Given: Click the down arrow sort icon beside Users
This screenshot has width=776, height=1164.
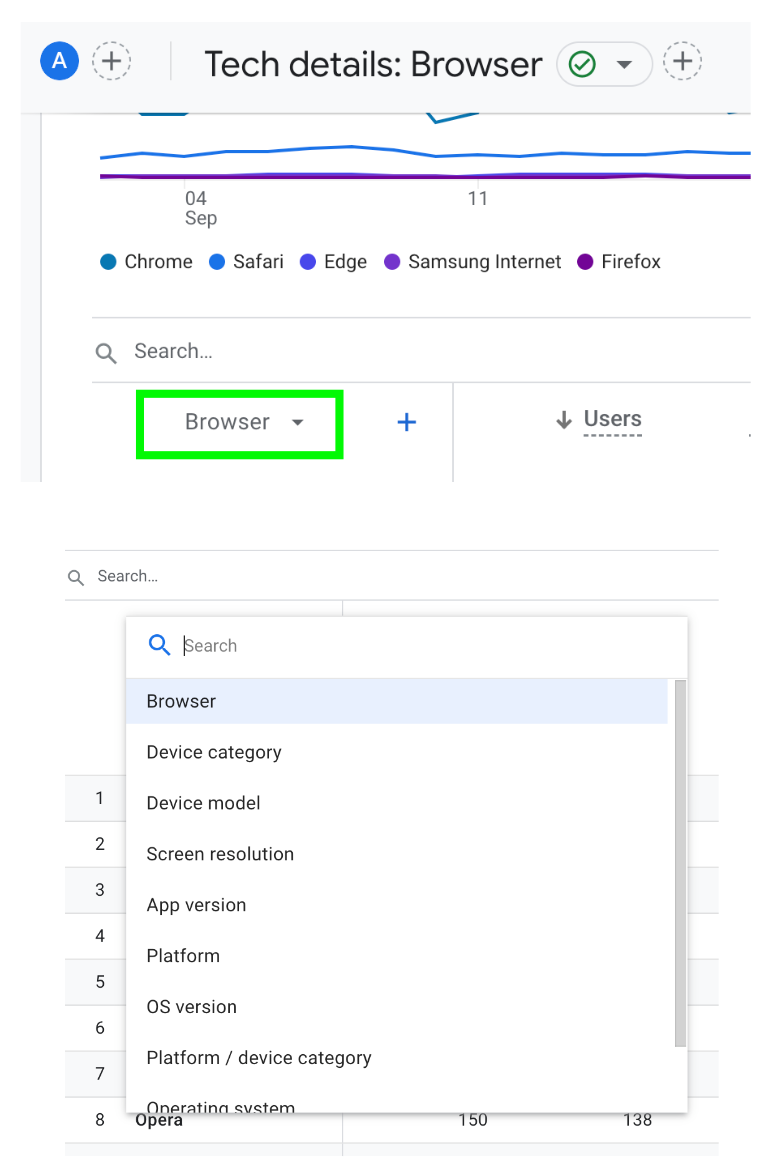Looking at the screenshot, I should click(x=564, y=420).
